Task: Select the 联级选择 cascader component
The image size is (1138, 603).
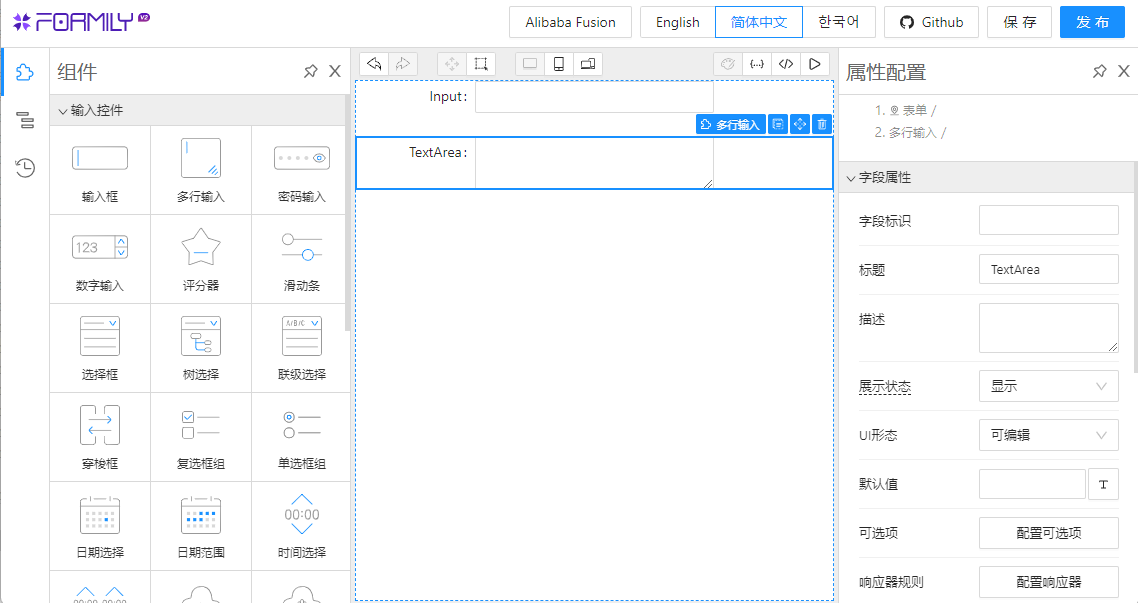Action: [x=302, y=349]
